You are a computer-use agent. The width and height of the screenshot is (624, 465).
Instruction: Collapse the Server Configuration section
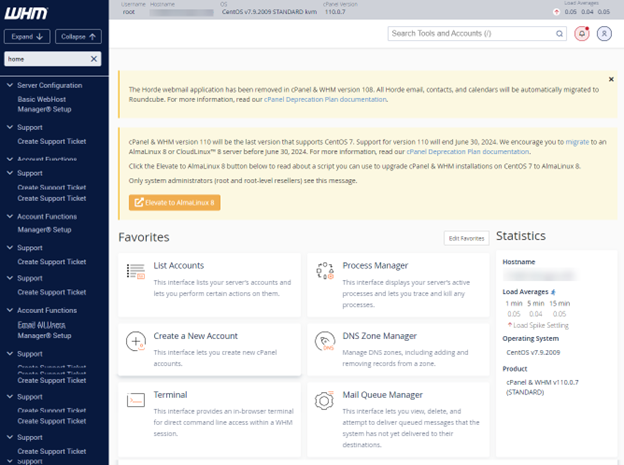(x=9, y=85)
